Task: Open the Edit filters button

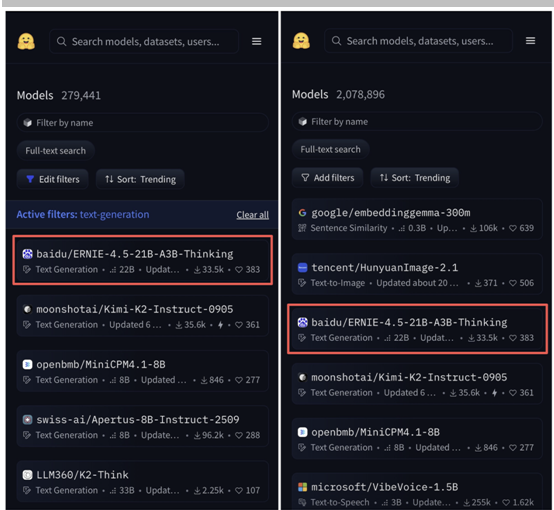Action: click(x=53, y=179)
